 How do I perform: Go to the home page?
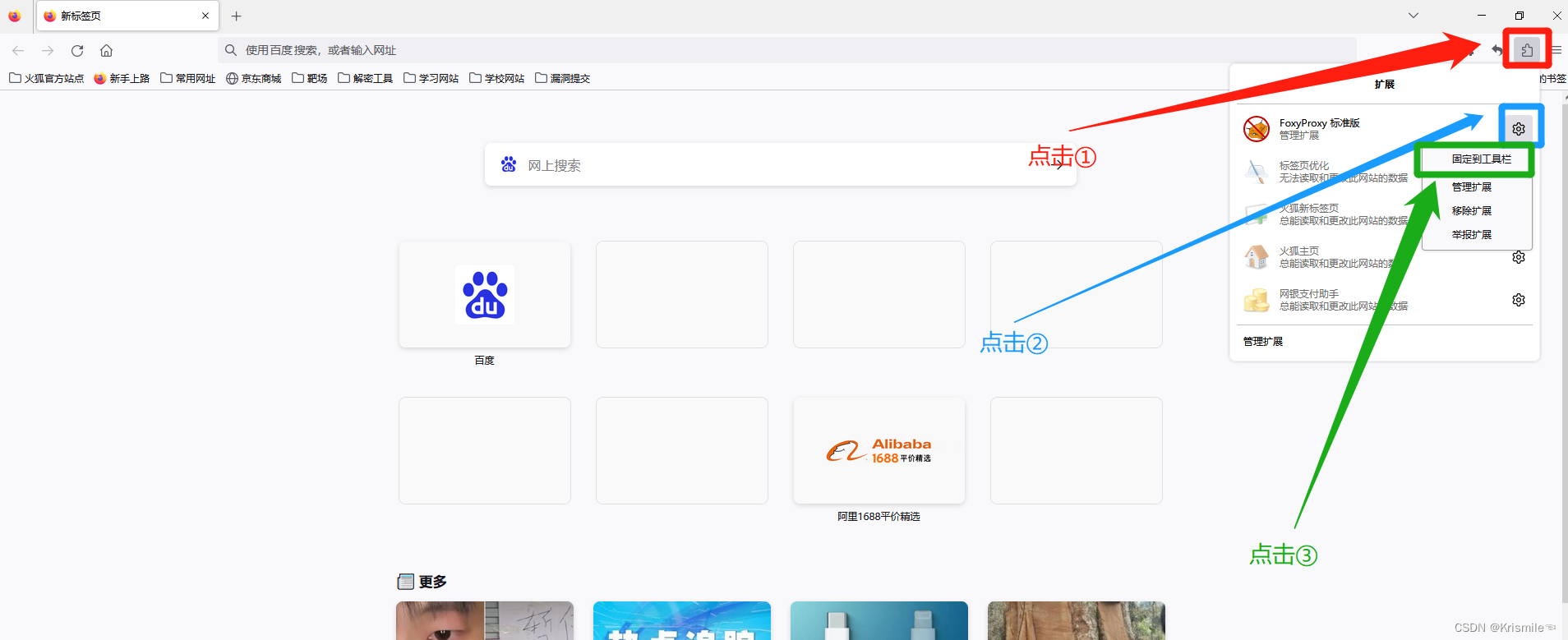[x=107, y=50]
